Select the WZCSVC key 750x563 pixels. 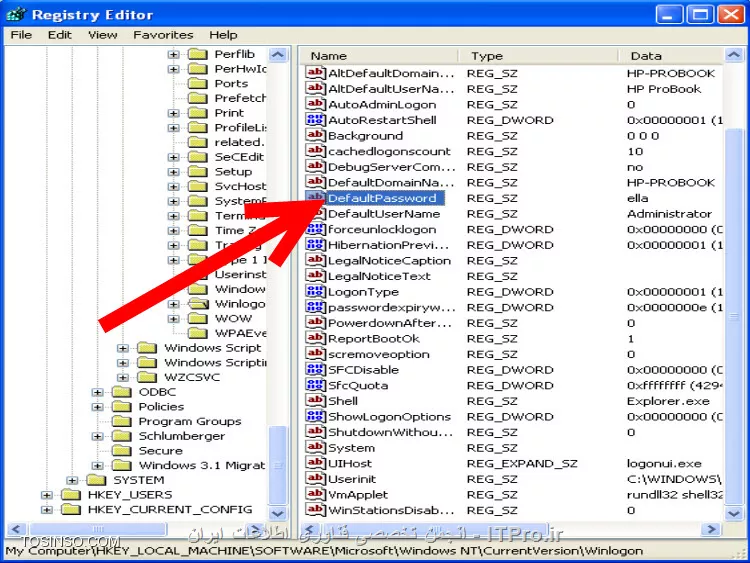click(192, 377)
